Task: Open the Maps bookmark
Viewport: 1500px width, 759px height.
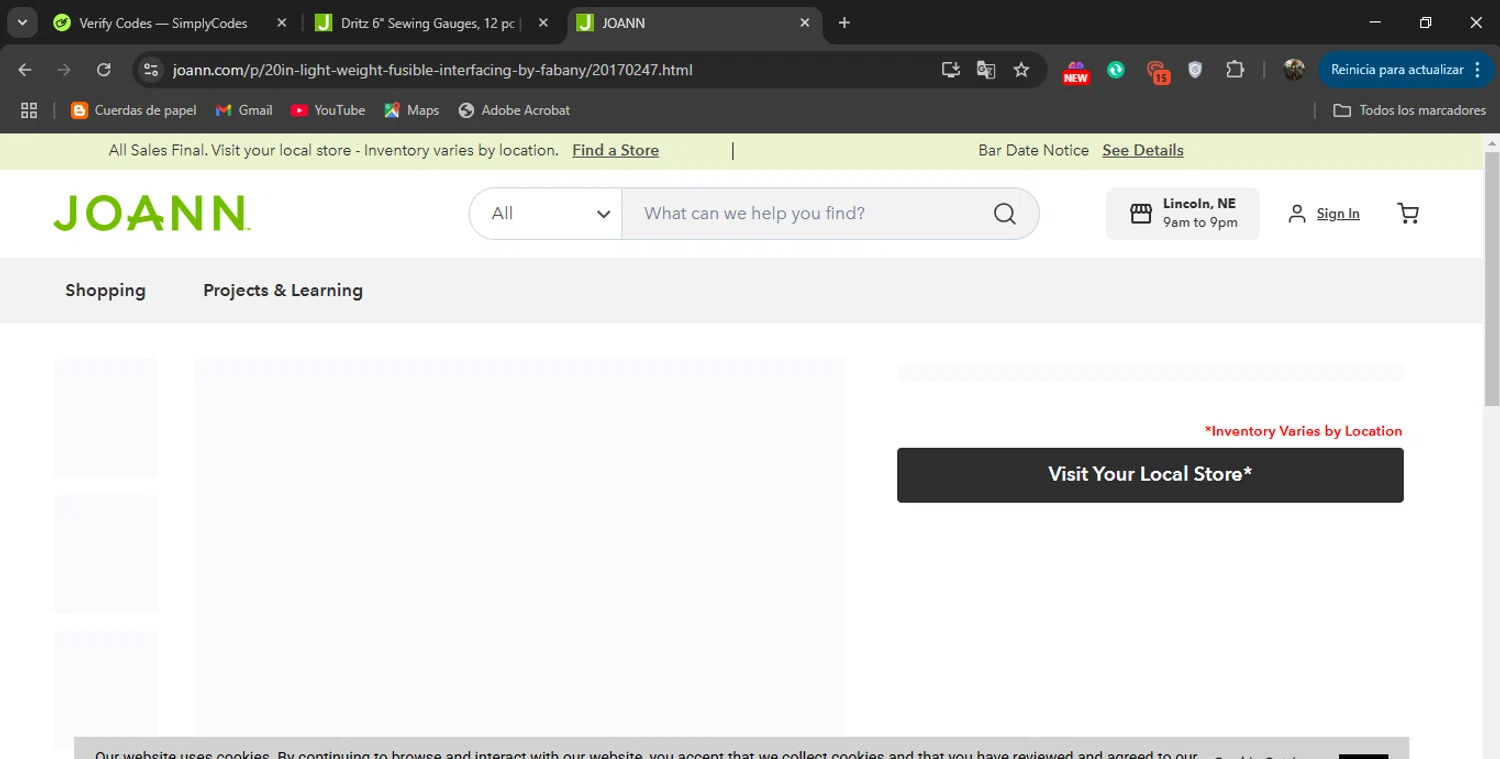Action: tap(412, 110)
